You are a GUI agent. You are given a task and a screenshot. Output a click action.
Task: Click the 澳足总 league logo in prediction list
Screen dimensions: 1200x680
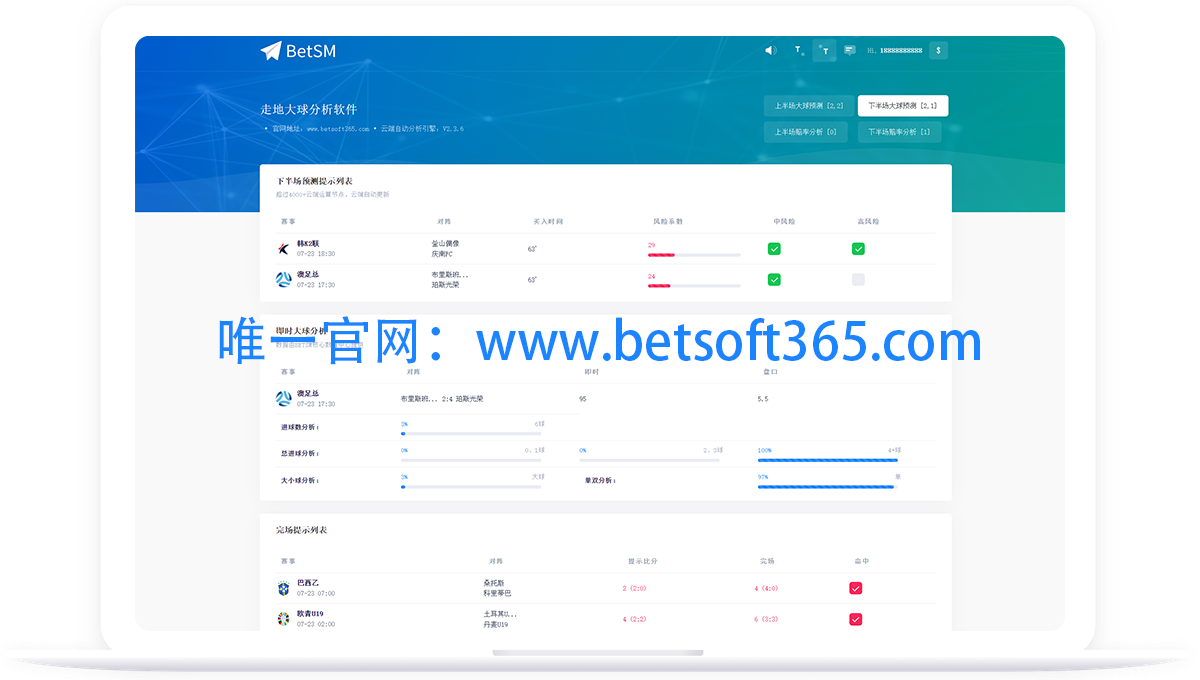(284, 279)
